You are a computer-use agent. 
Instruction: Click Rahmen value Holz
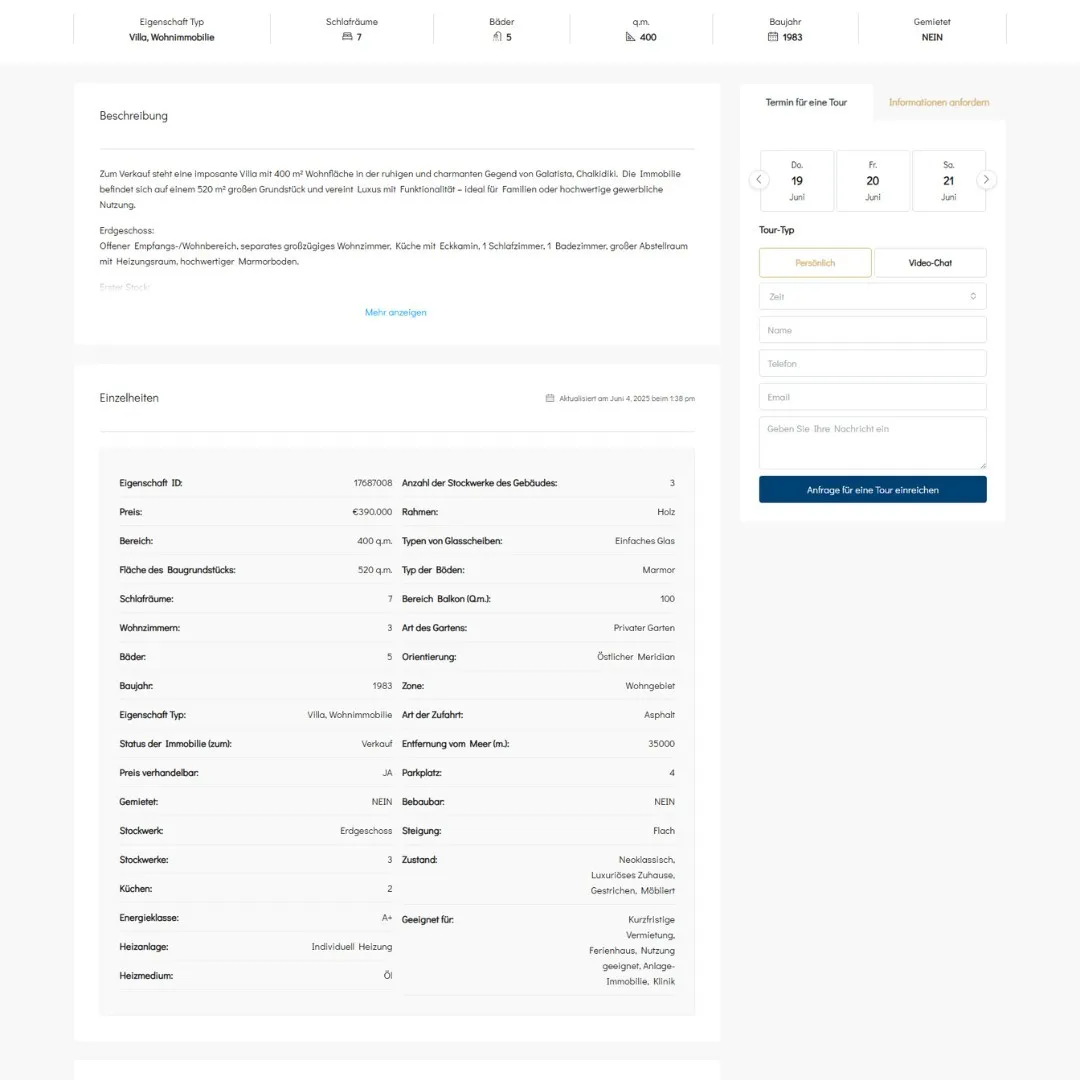666,512
